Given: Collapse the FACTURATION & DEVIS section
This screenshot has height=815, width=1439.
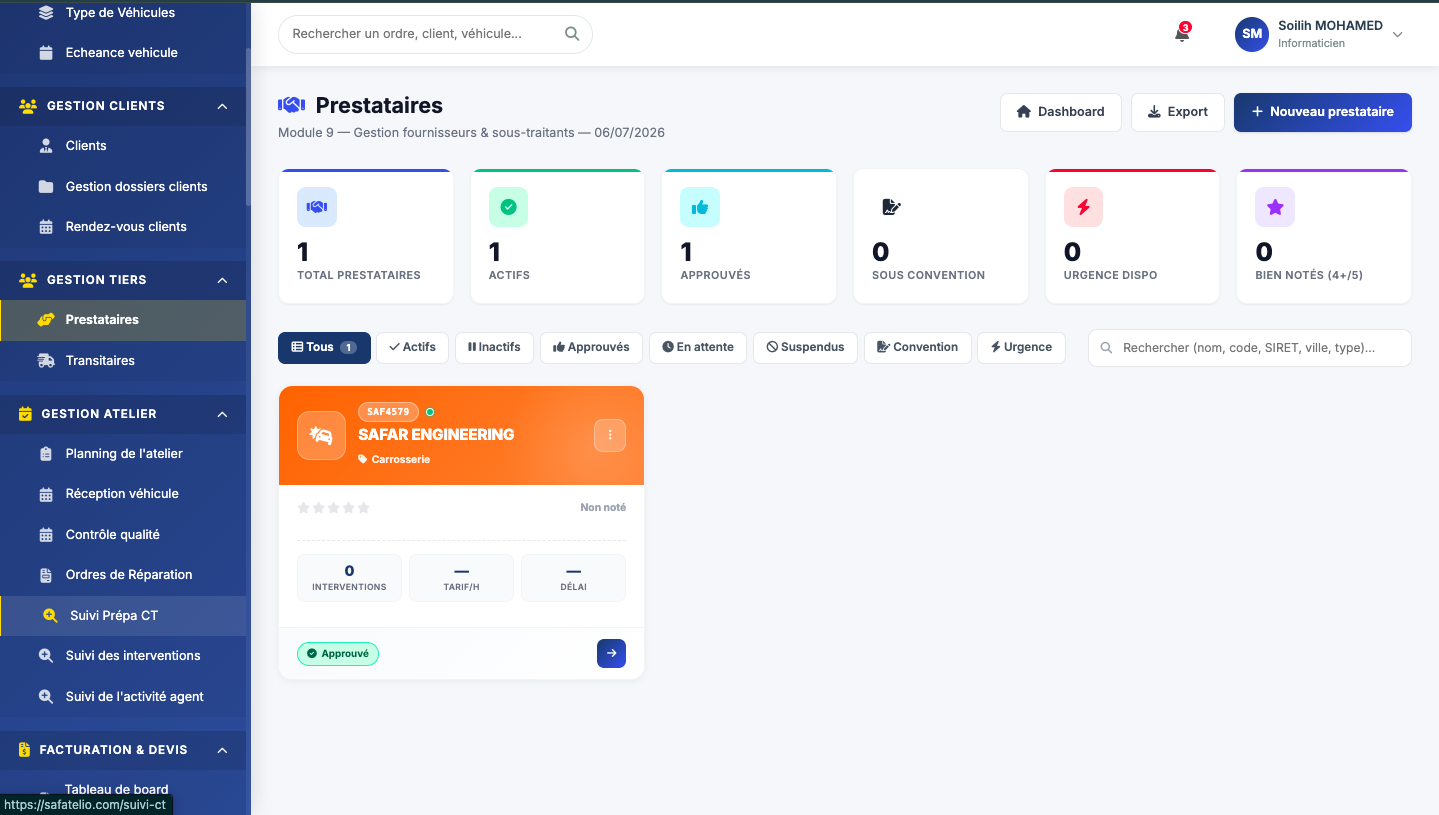Looking at the screenshot, I should coord(222,750).
